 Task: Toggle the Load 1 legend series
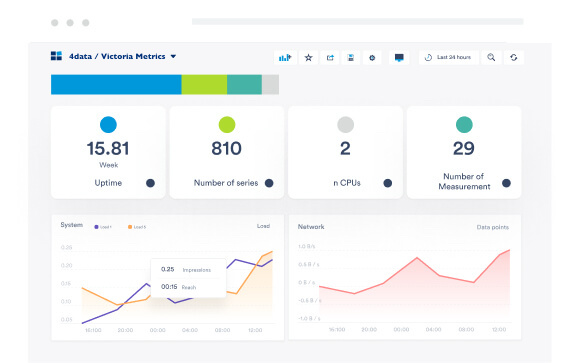click(103, 227)
